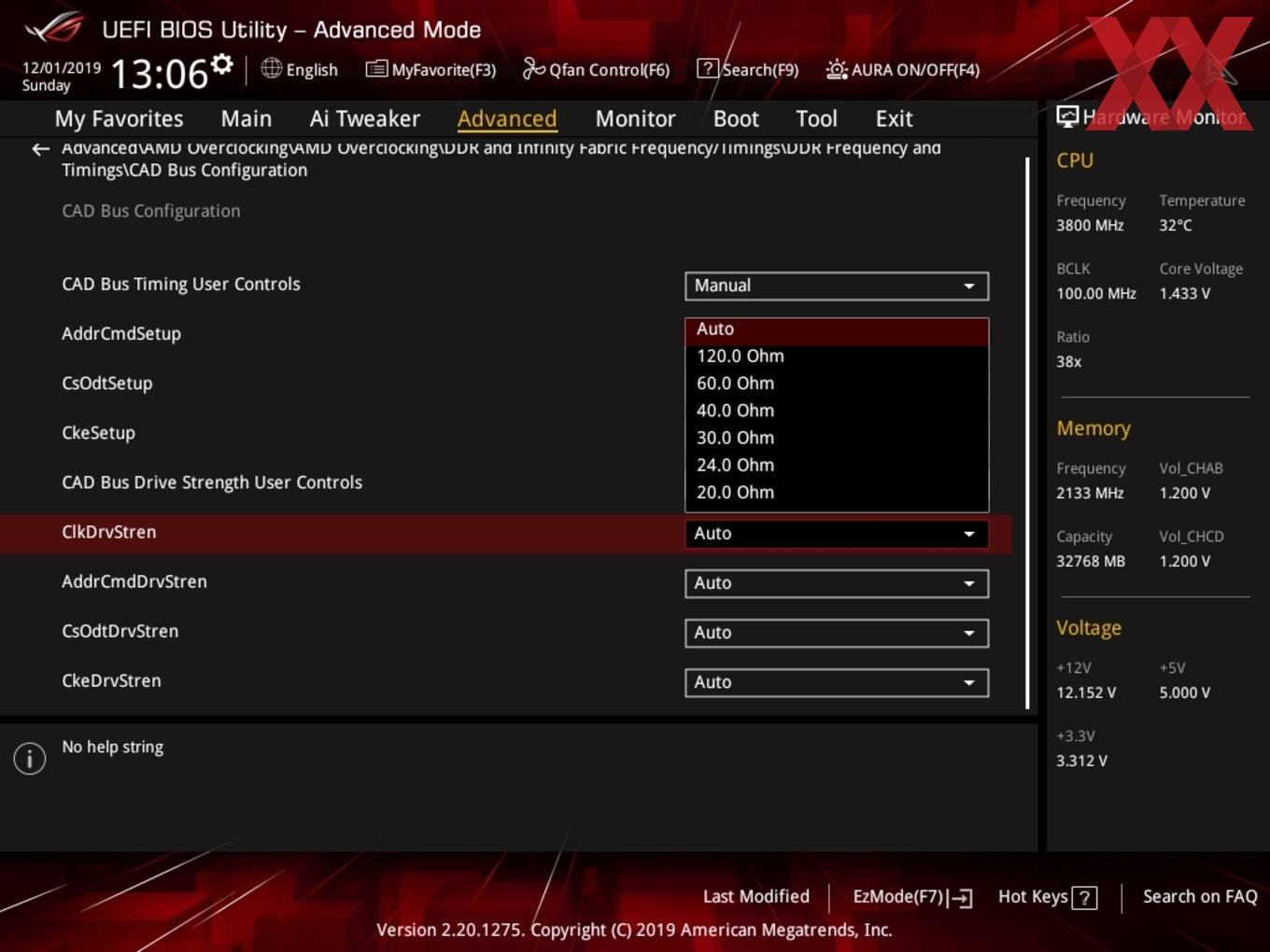This screenshot has height=952, width=1270.
Task: Toggle AURA ON/OFF(F4) light icon
Action: tap(837, 69)
